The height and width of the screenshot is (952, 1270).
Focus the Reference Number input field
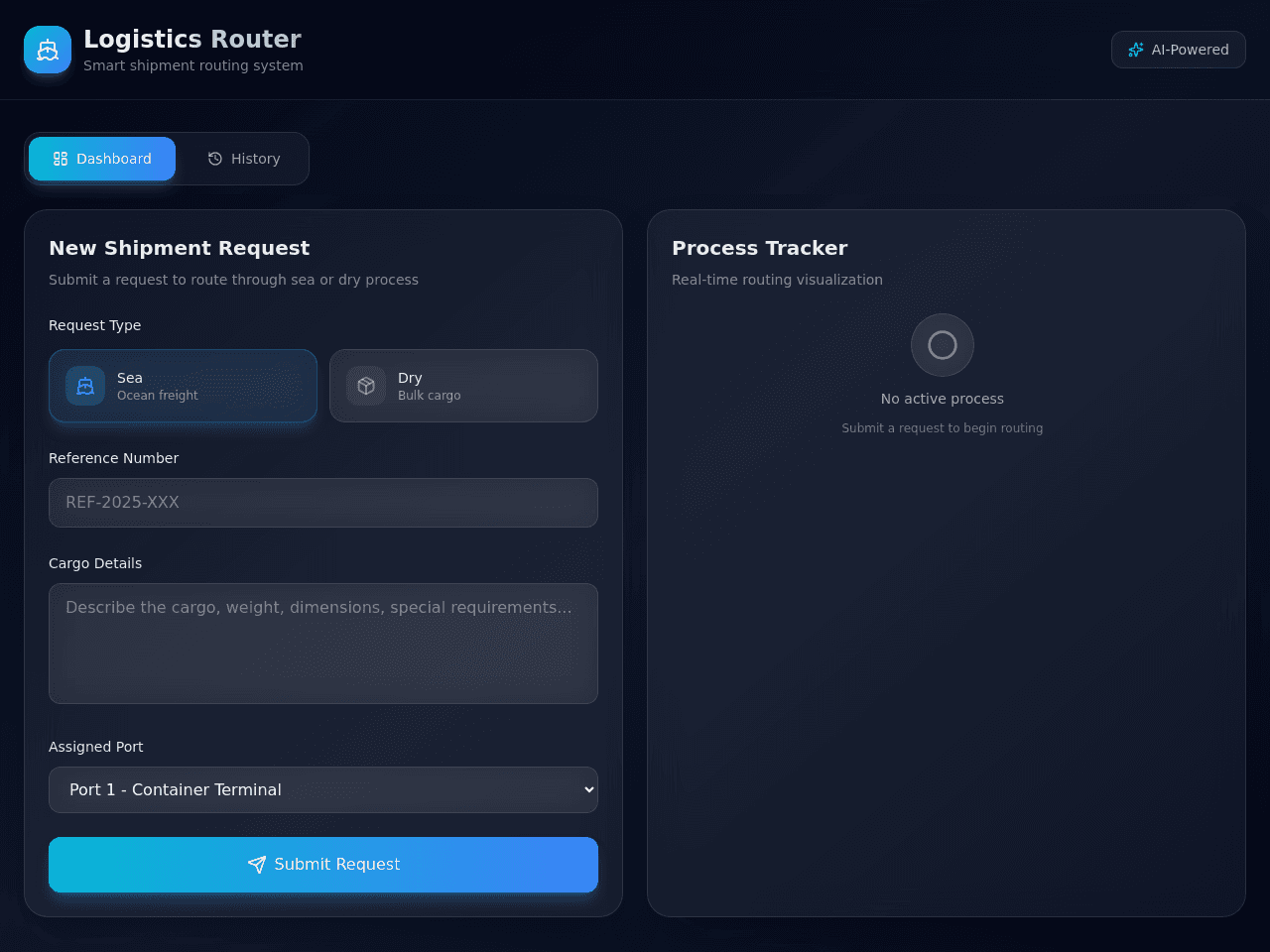[323, 503]
